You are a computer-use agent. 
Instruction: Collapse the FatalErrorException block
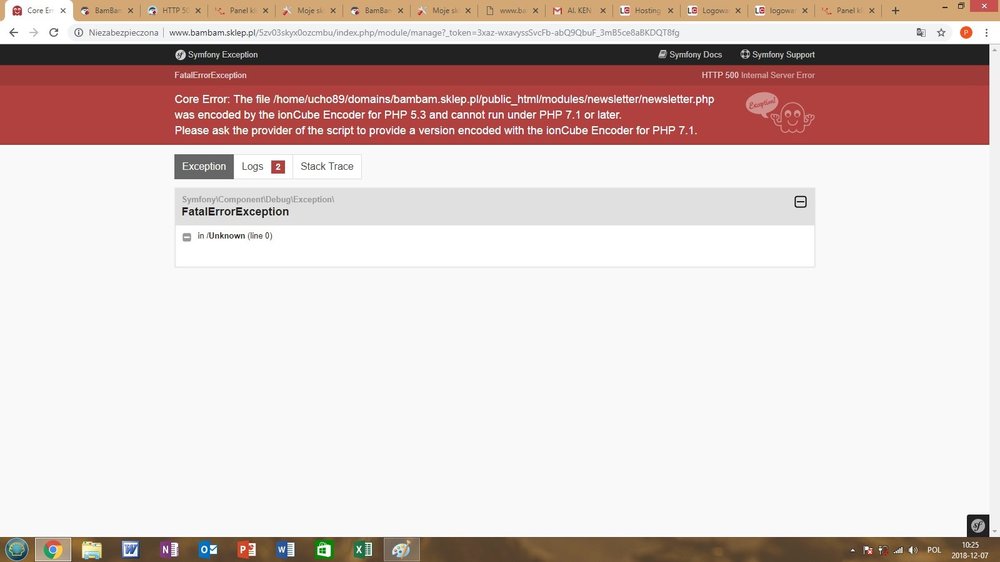tap(800, 202)
